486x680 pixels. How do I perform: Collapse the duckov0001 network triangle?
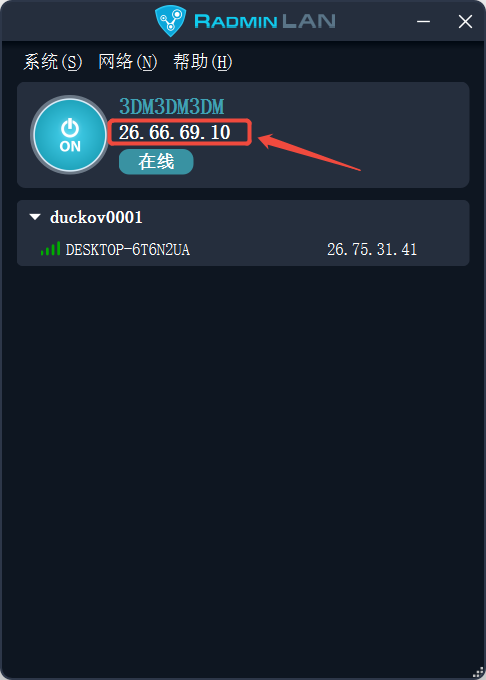(35, 216)
